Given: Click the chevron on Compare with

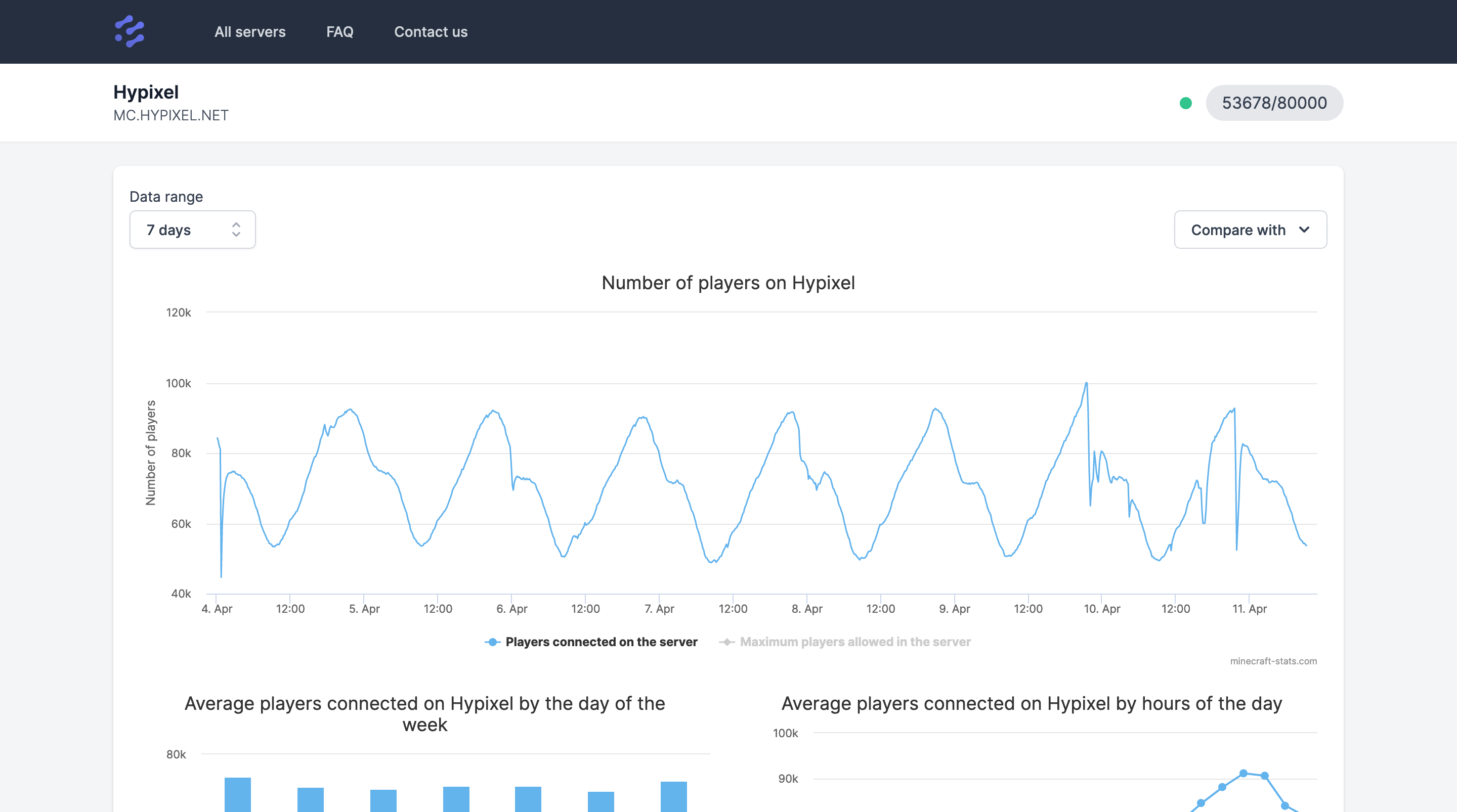Looking at the screenshot, I should (x=1305, y=230).
